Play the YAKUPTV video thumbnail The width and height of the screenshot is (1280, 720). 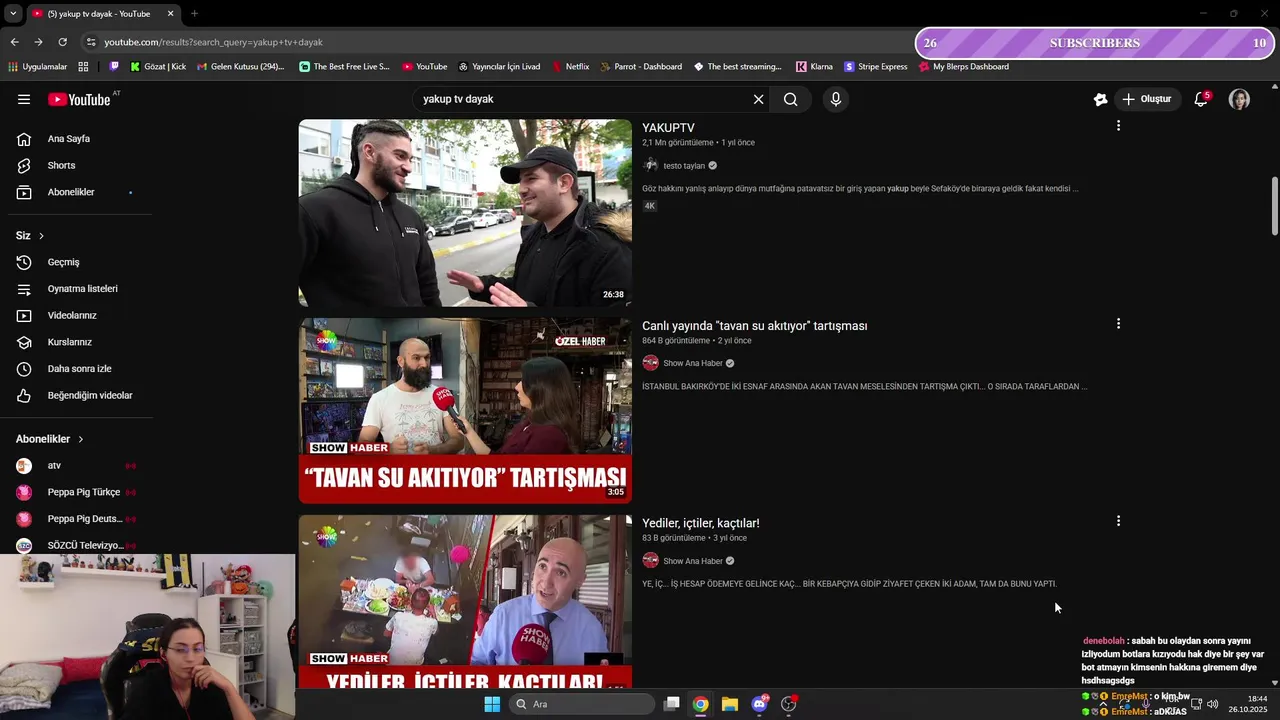point(465,213)
